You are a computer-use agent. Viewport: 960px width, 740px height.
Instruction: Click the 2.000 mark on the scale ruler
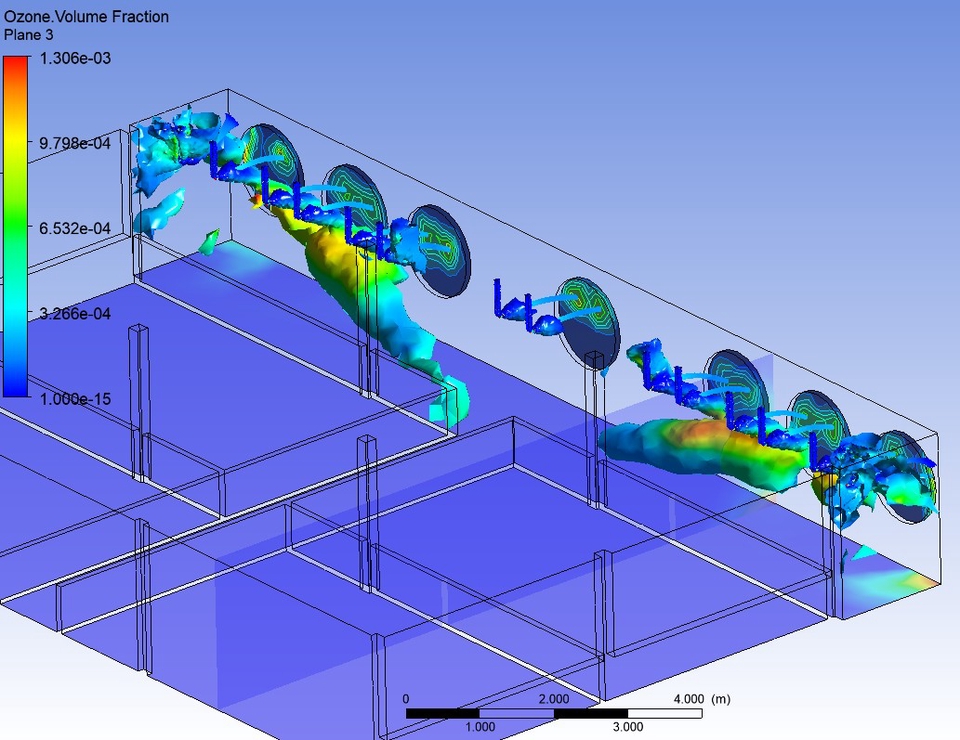pyautogui.click(x=552, y=699)
